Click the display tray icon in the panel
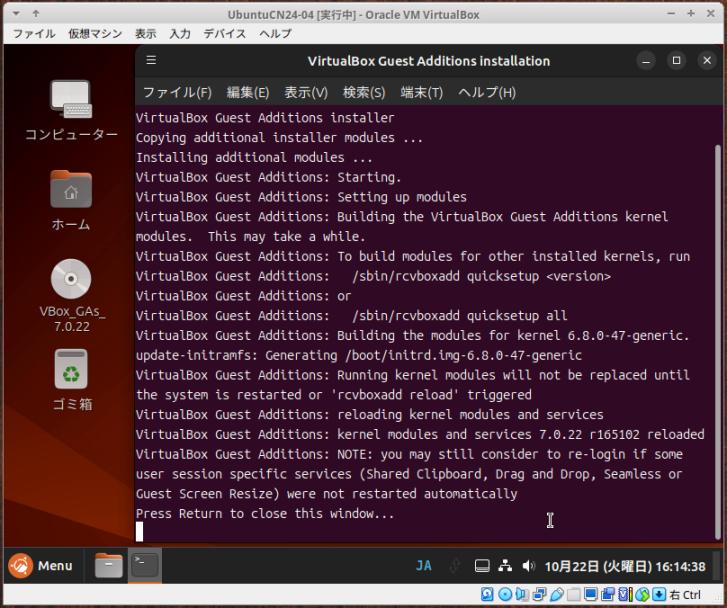Screen dimensions: 727x608 coord(482,566)
